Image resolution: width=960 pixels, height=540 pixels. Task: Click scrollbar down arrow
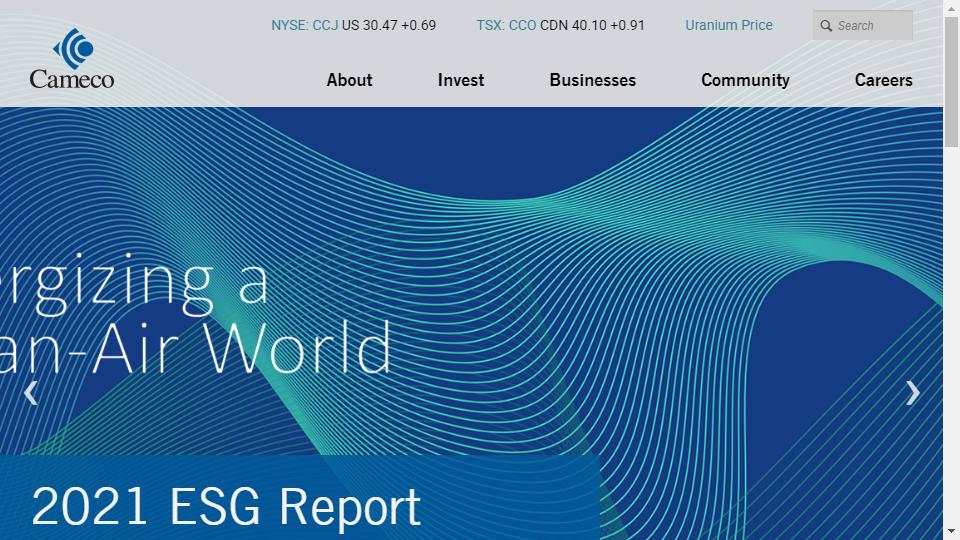coord(951,533)
